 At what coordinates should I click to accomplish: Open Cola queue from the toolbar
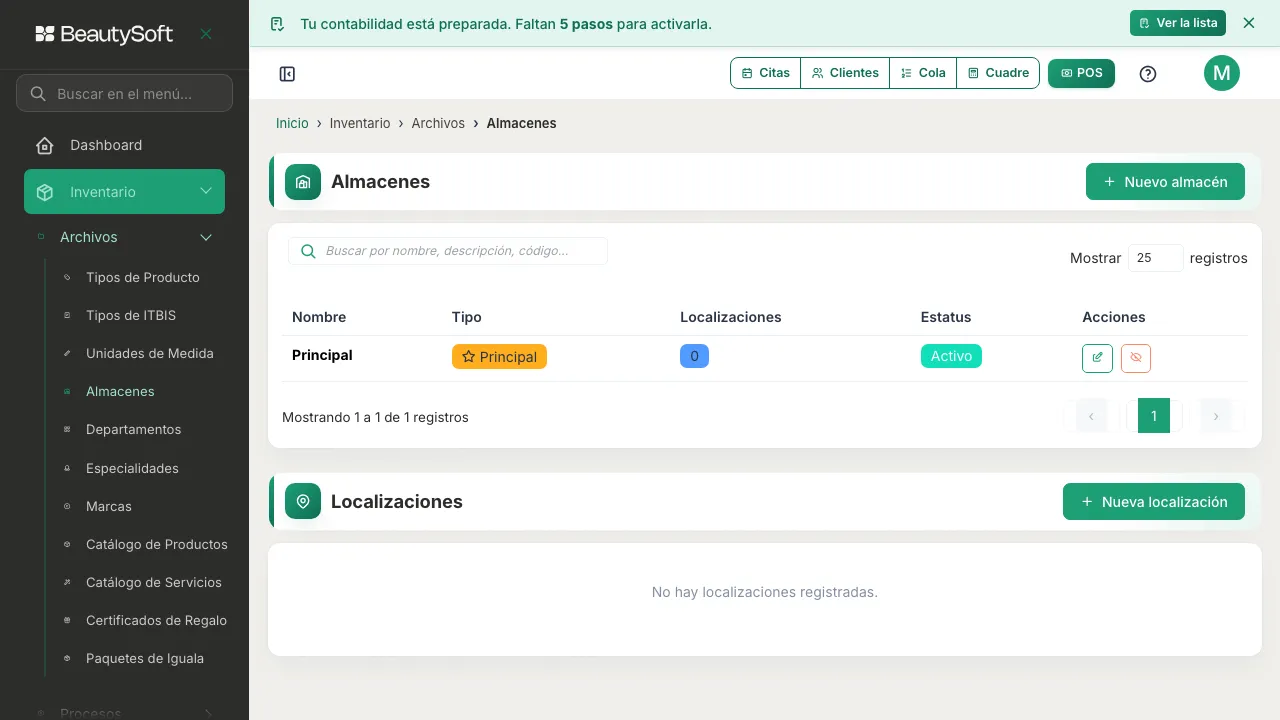coord(923,73)
